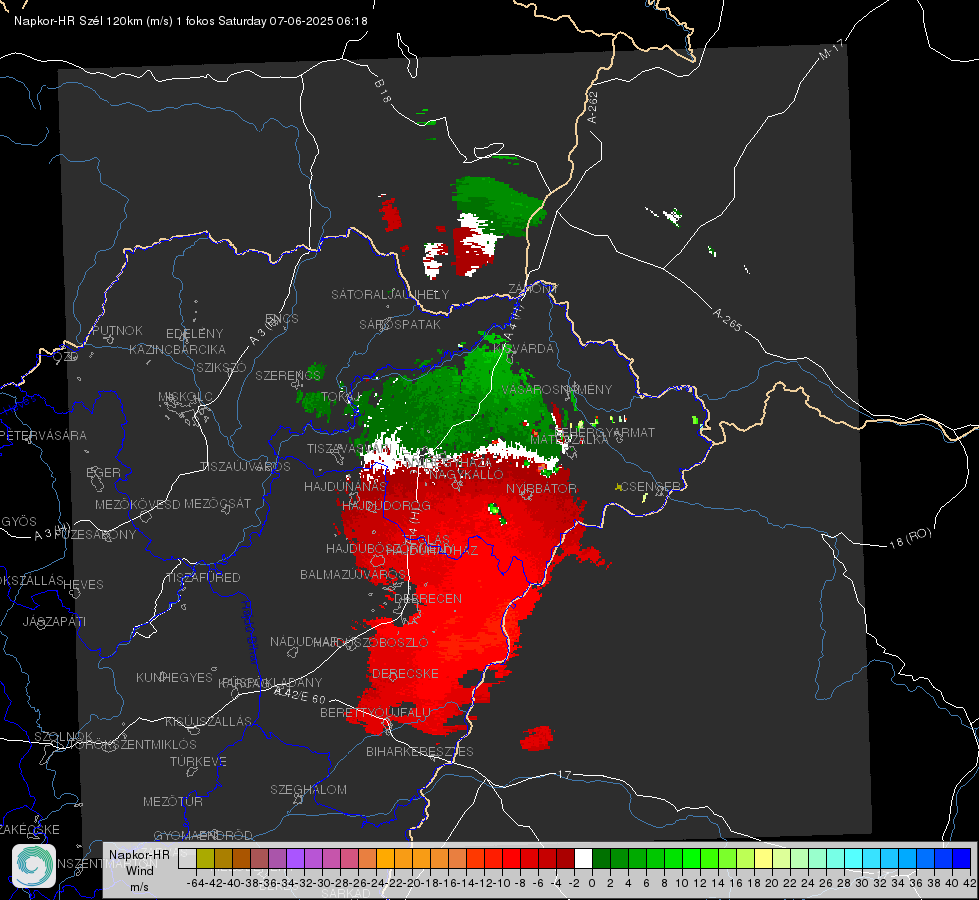Select the EDELÉNY label

[194, 334]
